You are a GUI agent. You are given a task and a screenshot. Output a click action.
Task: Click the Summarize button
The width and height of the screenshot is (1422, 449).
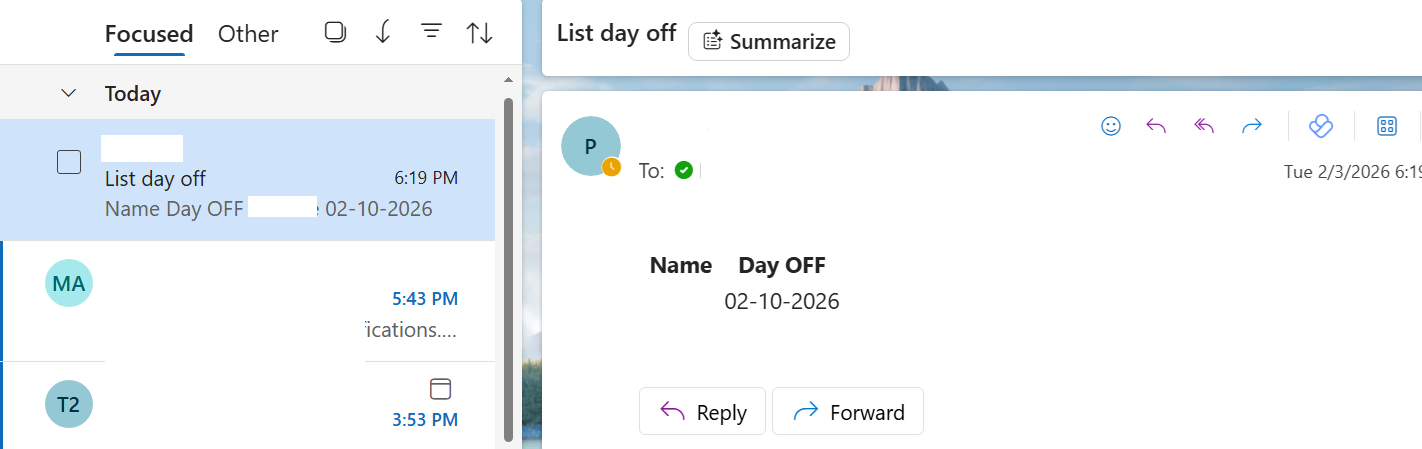click(x=769, y=41)
